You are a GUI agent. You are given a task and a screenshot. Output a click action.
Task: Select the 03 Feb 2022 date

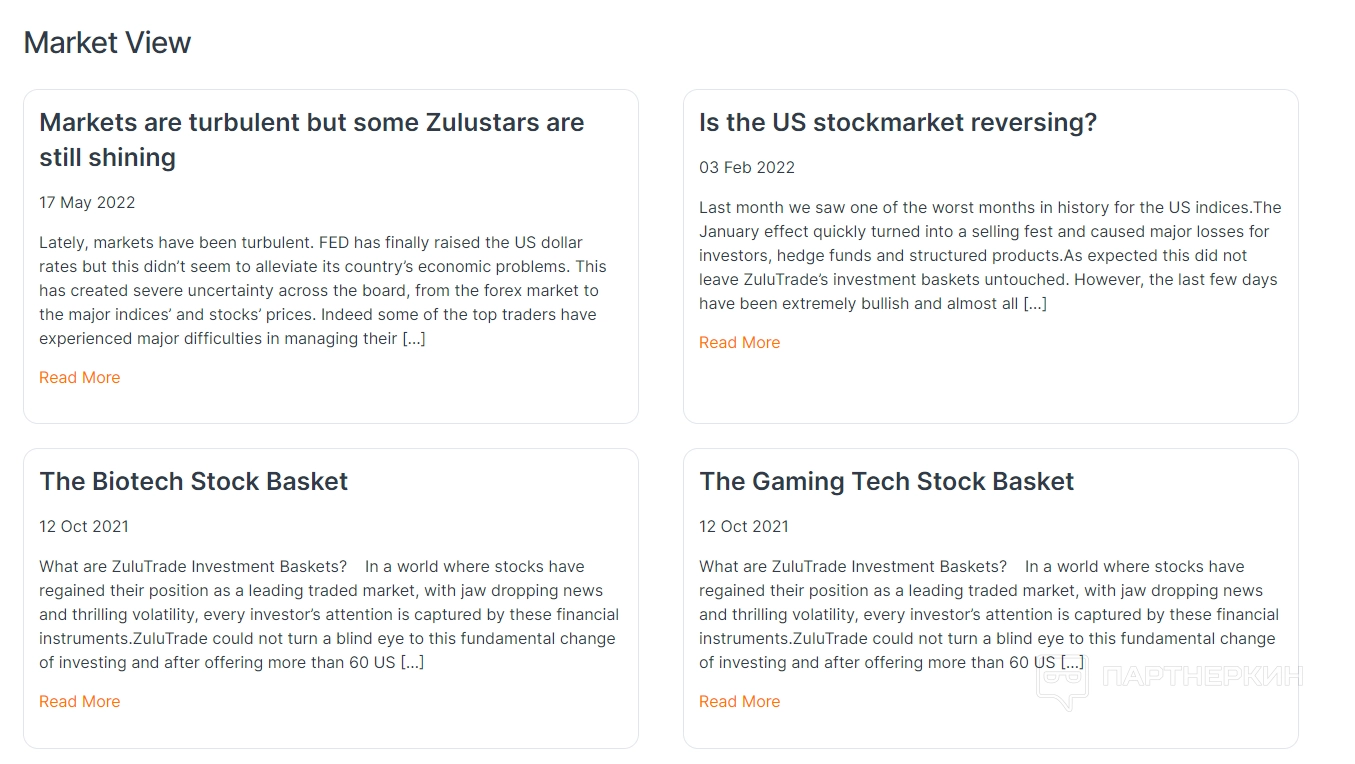click(746, 167)
